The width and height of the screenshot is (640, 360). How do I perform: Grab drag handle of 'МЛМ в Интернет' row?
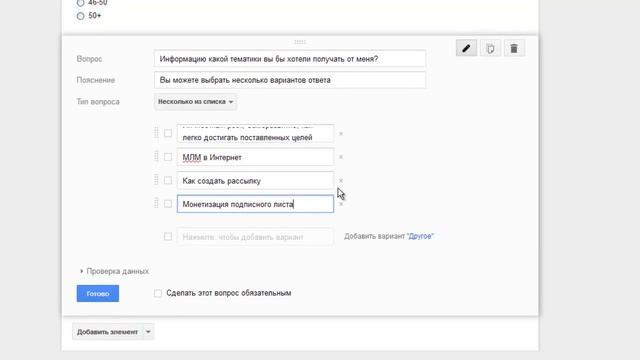(156, 157)
